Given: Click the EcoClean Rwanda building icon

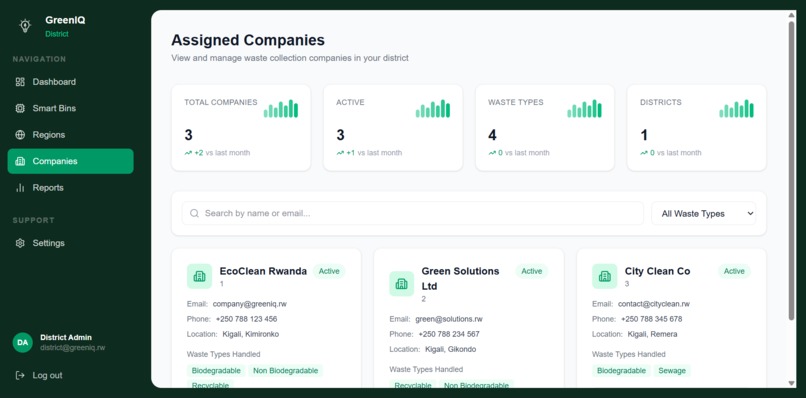Looking at the screenshot, I should click(x=199, y=277).
